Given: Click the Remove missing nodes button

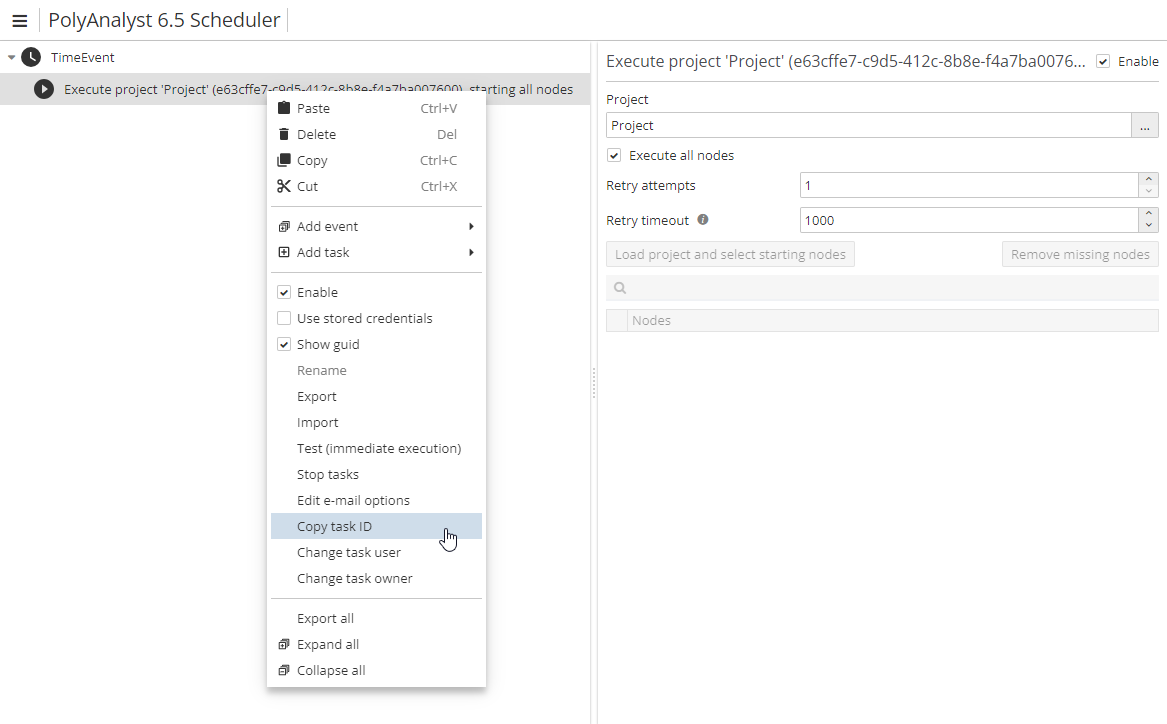Looking at the screenshot, I should click(x=1080, y=254).
